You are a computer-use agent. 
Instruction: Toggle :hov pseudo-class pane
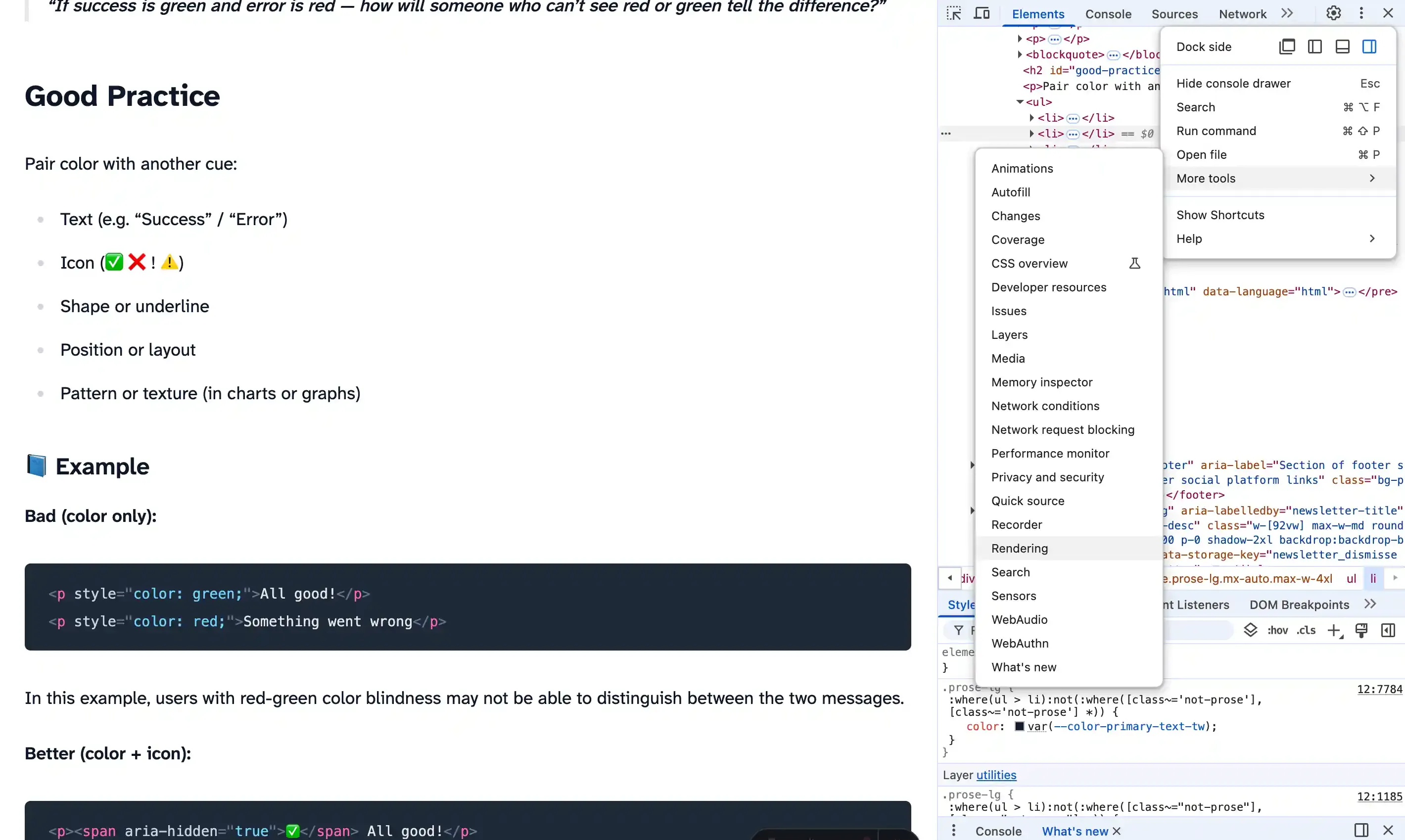(1278, 630)
